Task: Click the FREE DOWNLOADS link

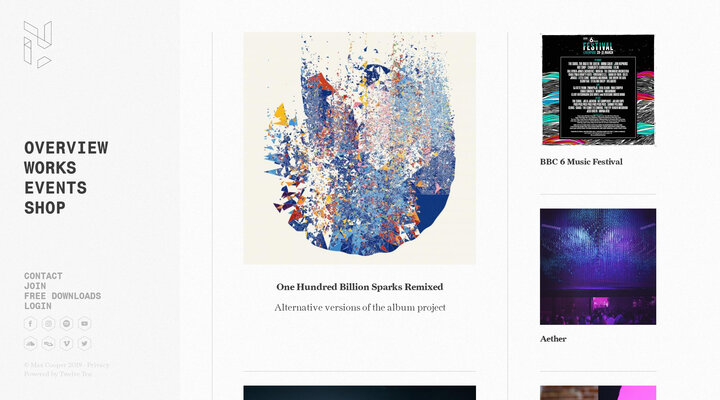Action: click(62, 296)
